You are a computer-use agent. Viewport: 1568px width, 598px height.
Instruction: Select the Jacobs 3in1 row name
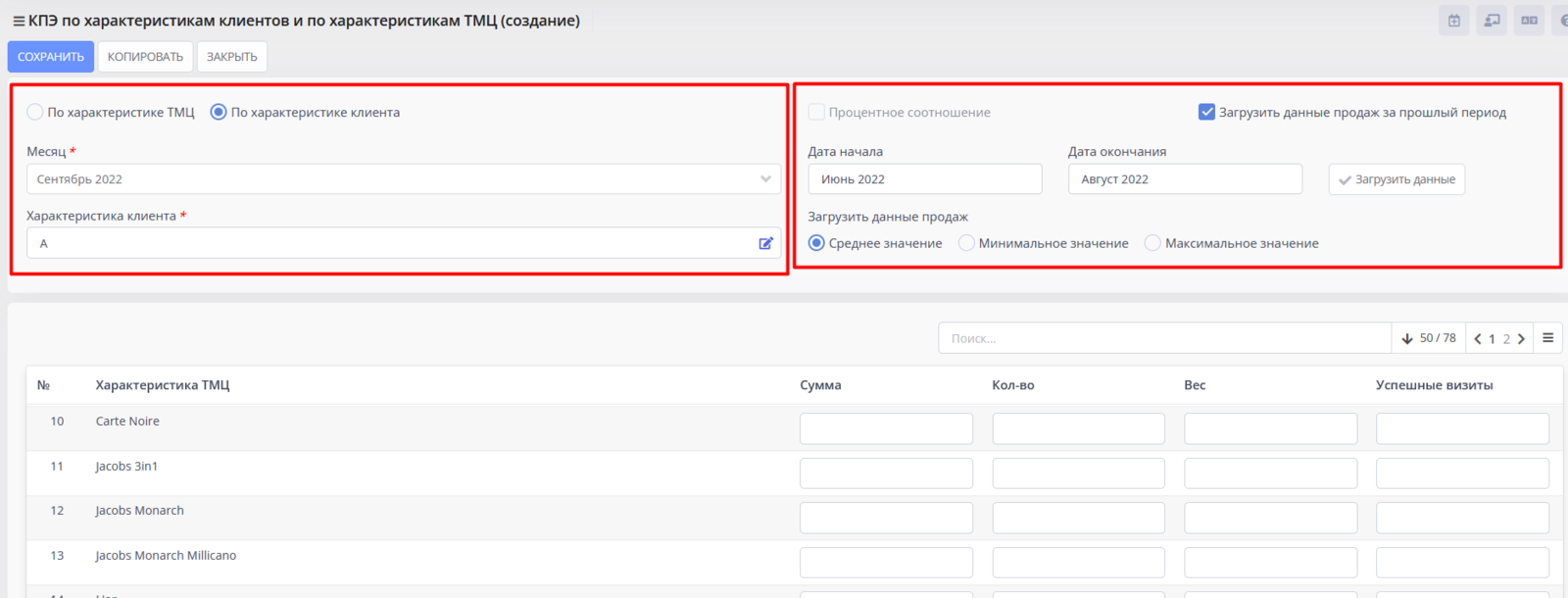click(126, 467)
